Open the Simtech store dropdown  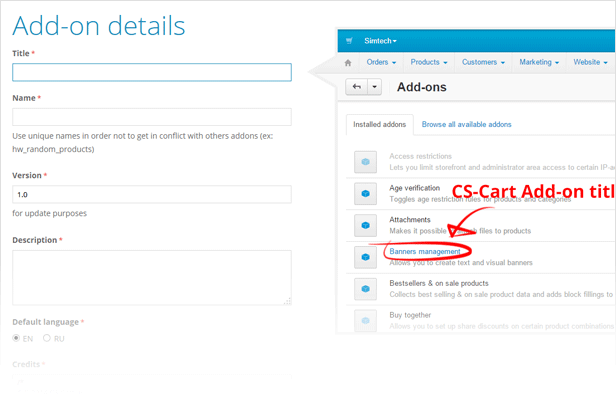click(x=380, y=41)
